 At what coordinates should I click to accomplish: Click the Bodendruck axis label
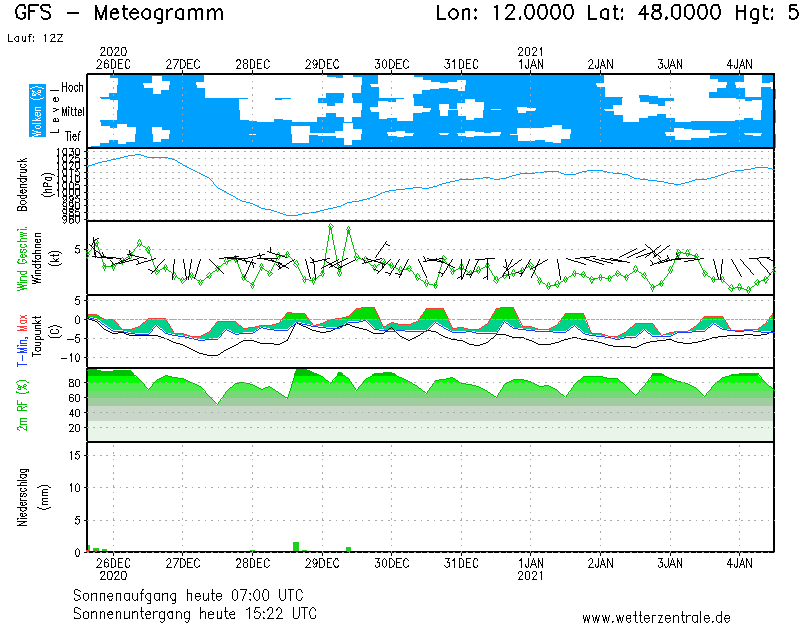click(x=22, y=185)
